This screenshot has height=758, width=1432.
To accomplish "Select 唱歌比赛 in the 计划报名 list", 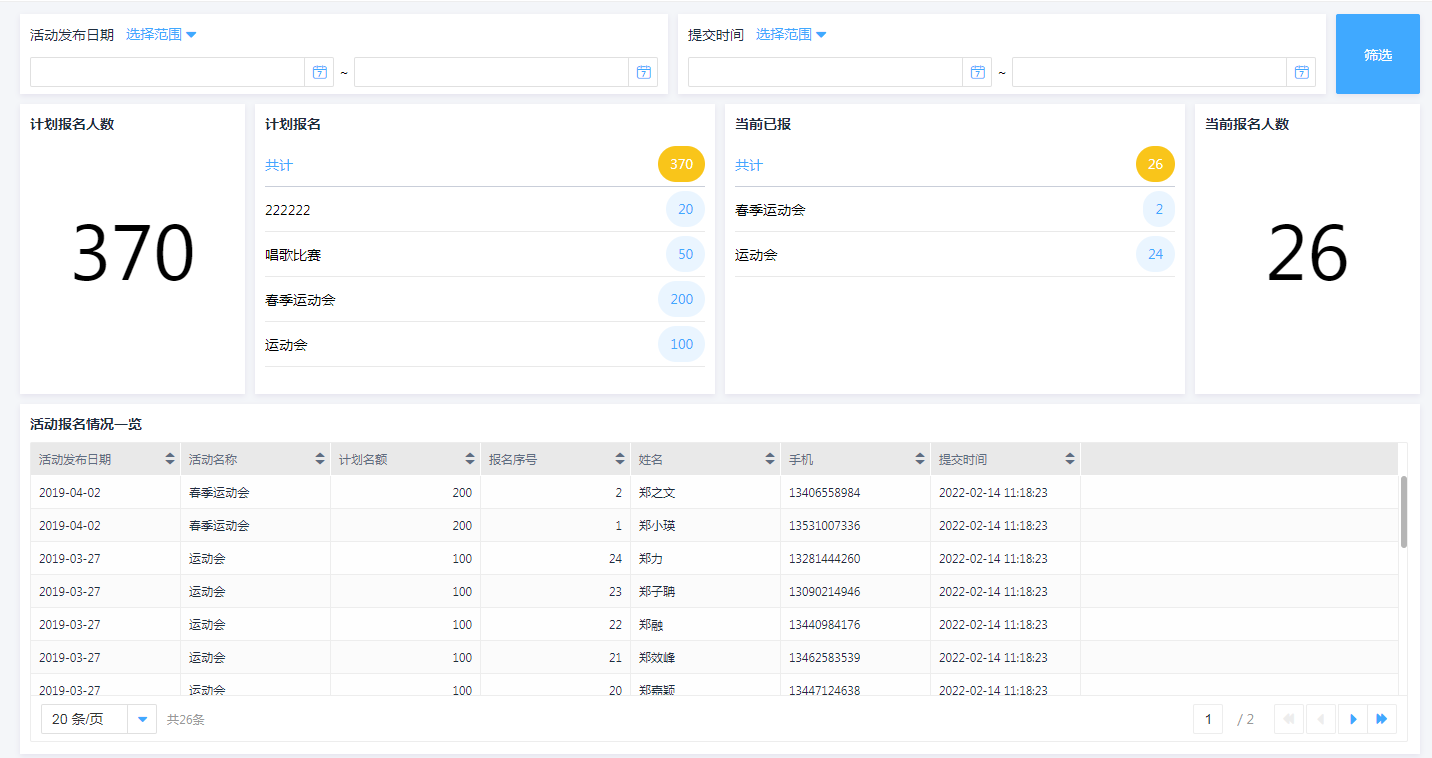I will pos(293,255).
